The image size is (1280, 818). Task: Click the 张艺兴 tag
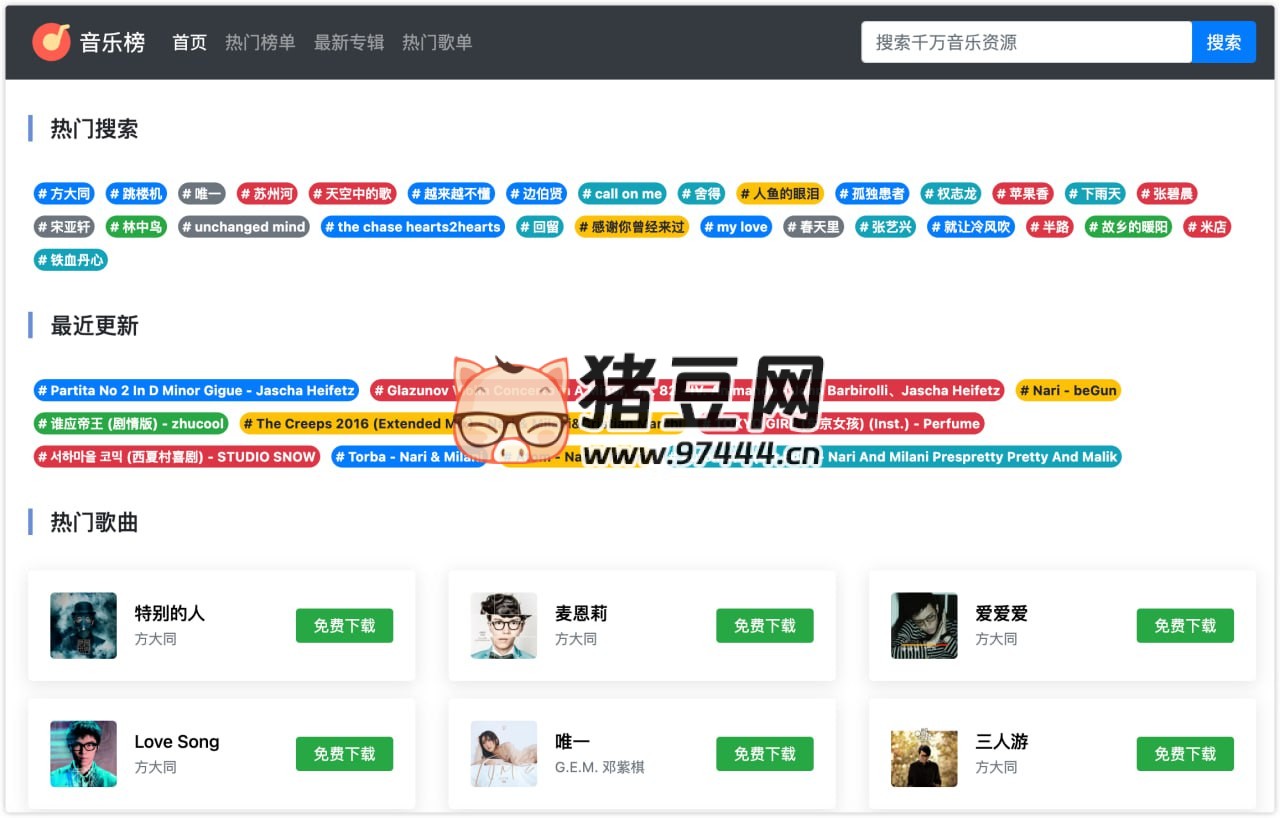(886, 227)
